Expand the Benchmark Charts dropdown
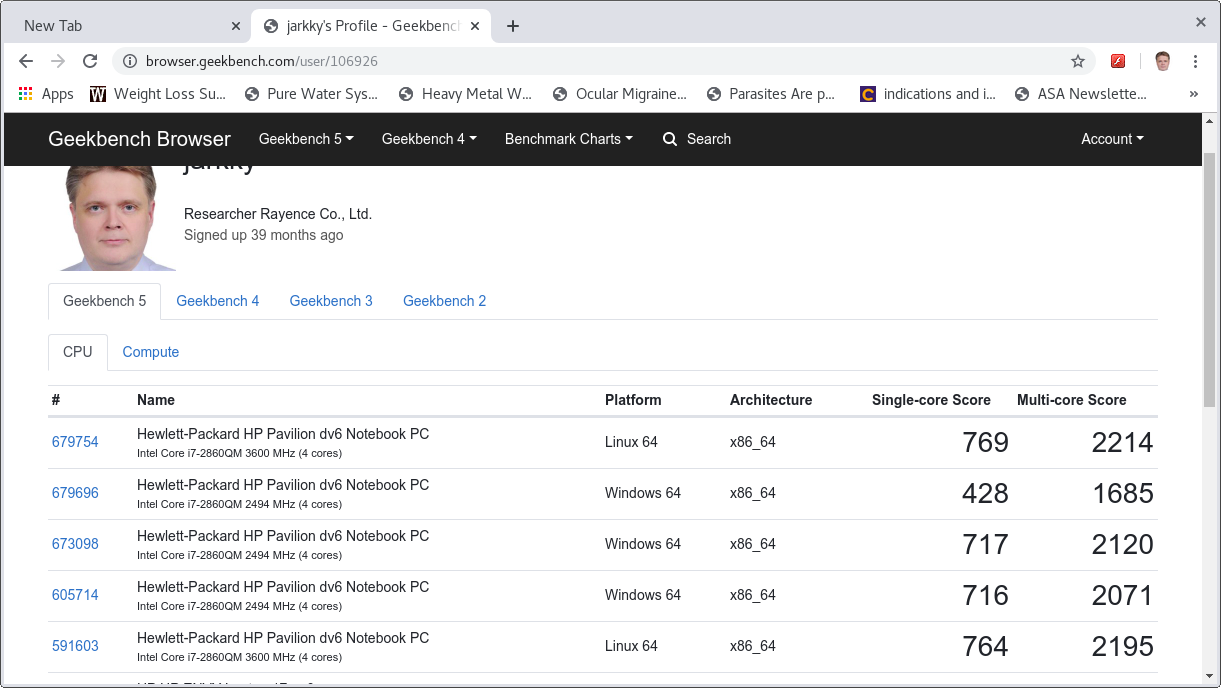The height and width of the screenshot is (688, 1221). coord(568,139)
